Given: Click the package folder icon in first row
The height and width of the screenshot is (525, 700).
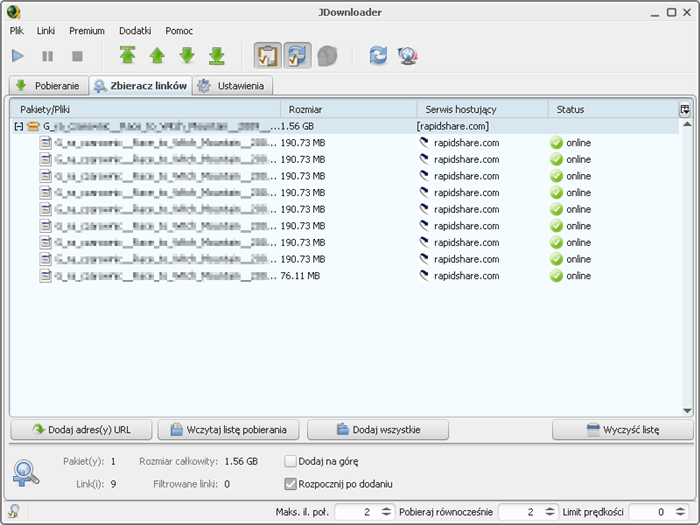Looking at the screenshot, I should click(x=33, y=126).
